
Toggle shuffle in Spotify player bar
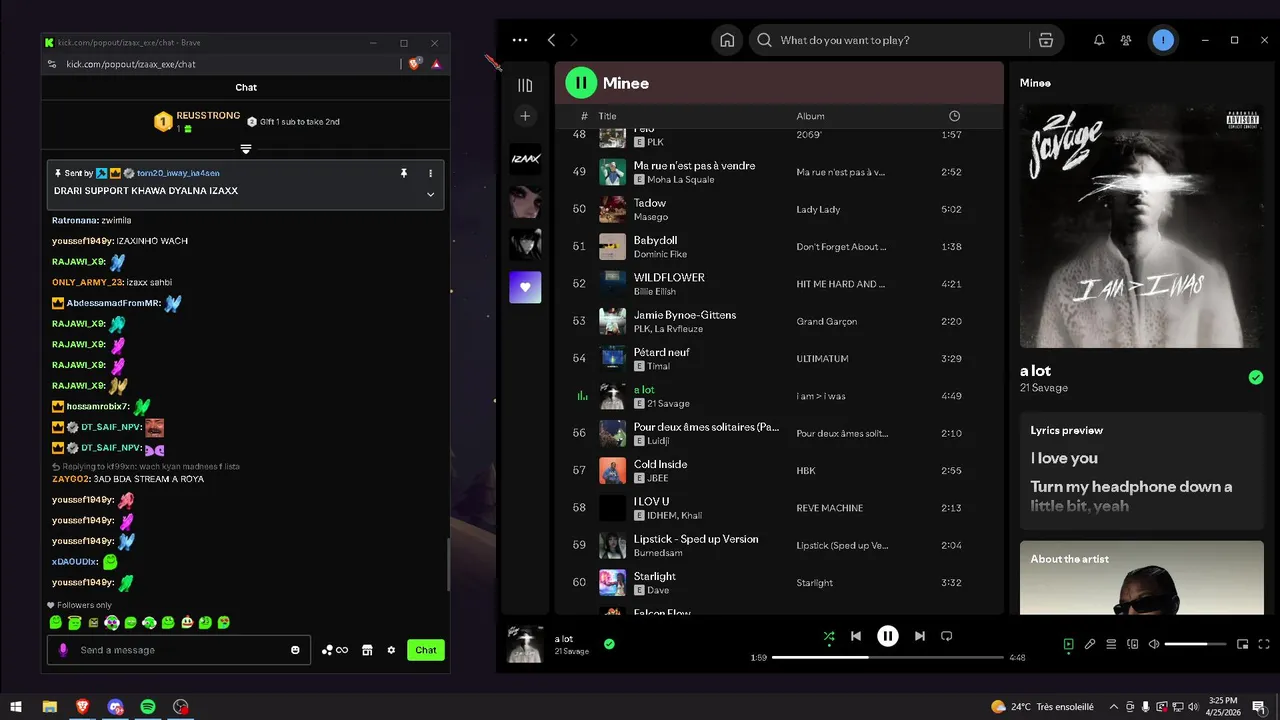pos(829,636)
